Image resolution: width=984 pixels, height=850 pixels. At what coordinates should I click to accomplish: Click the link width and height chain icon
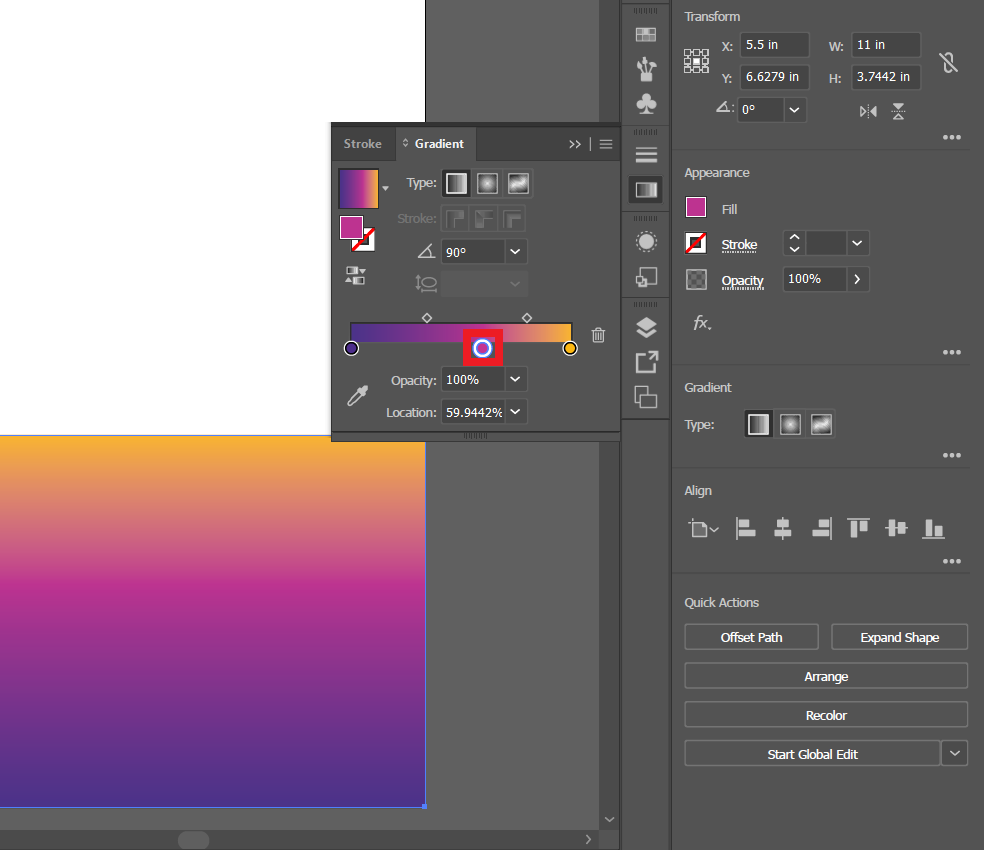pyautogui.click(x=948, y=62)
